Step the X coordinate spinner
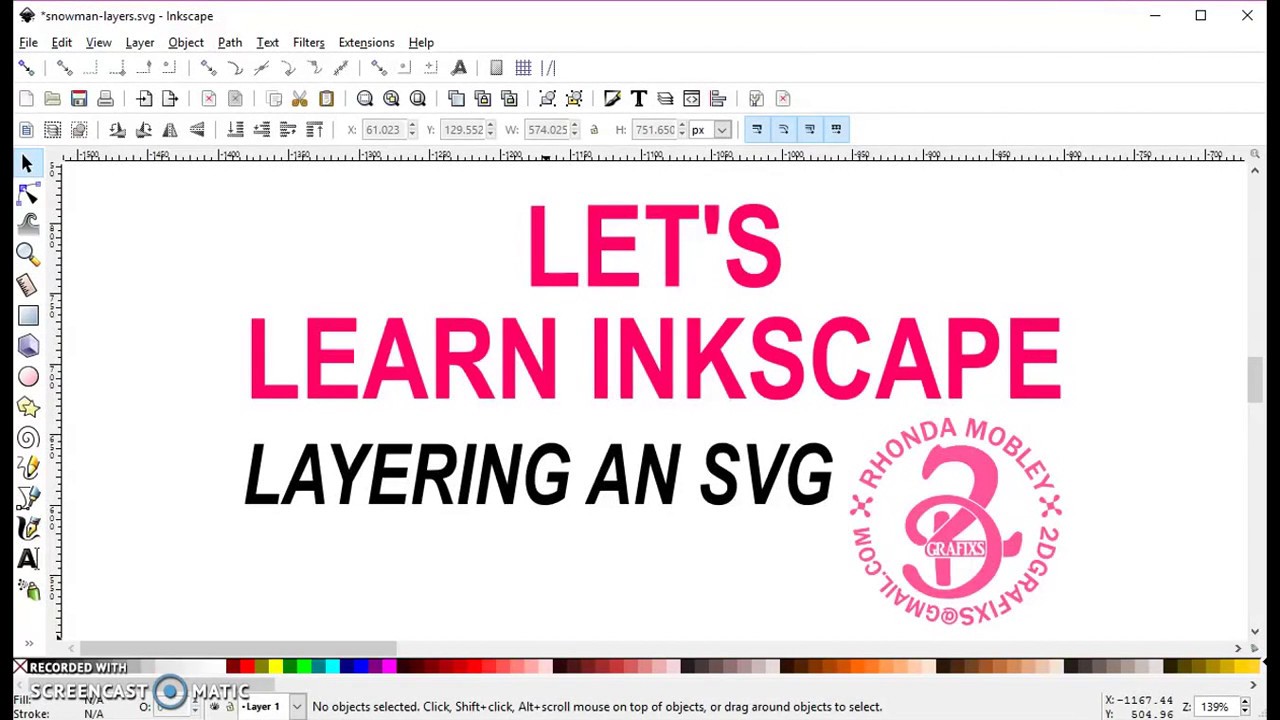1280x720 pixels. [412, 129]
